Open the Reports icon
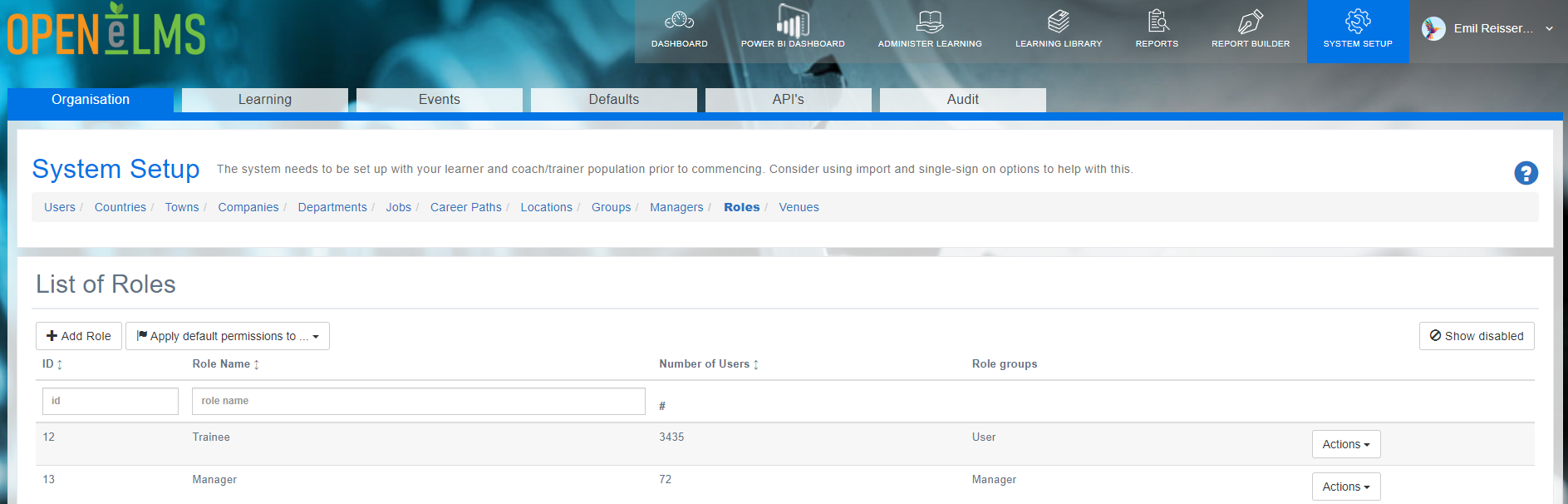This screenshot has width=1568, height=504. (x=1158, y=21)
